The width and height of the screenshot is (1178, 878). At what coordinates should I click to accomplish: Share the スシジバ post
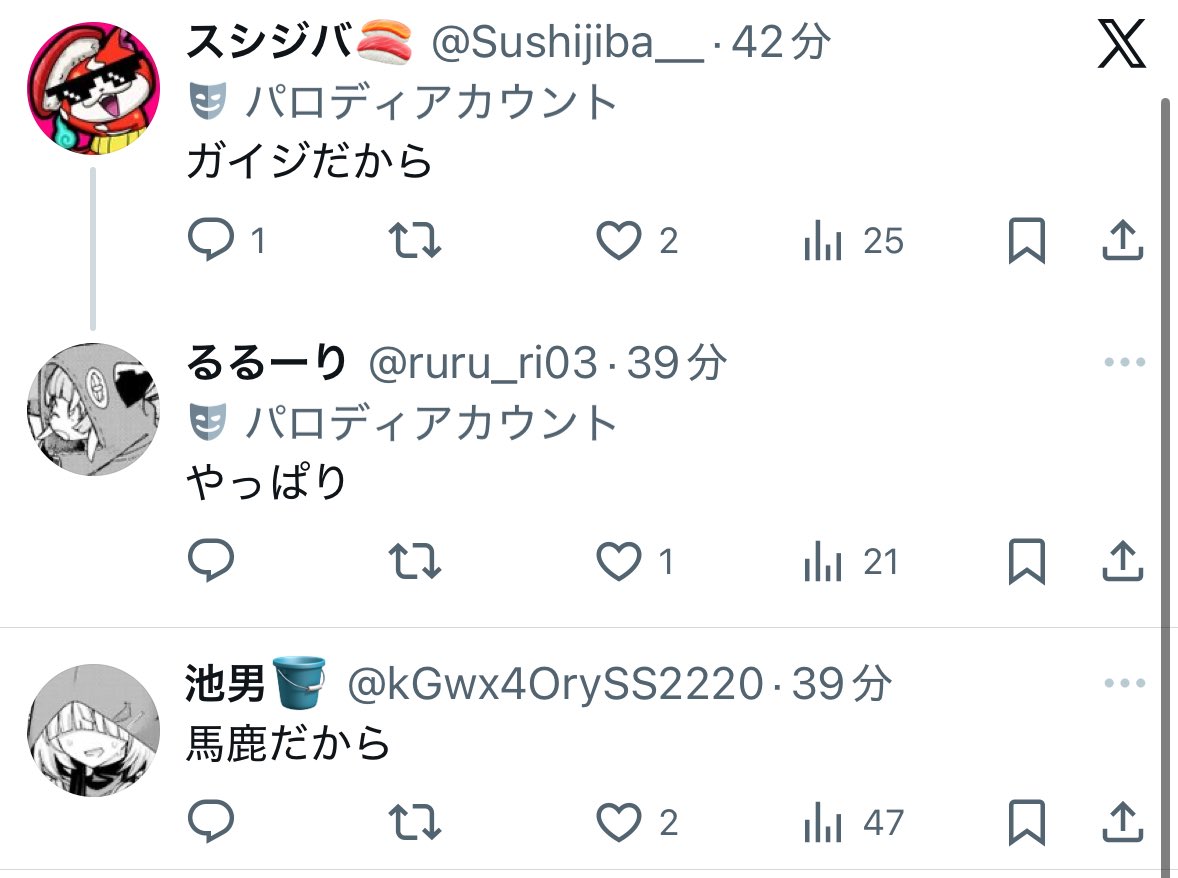pos(1122,240)
